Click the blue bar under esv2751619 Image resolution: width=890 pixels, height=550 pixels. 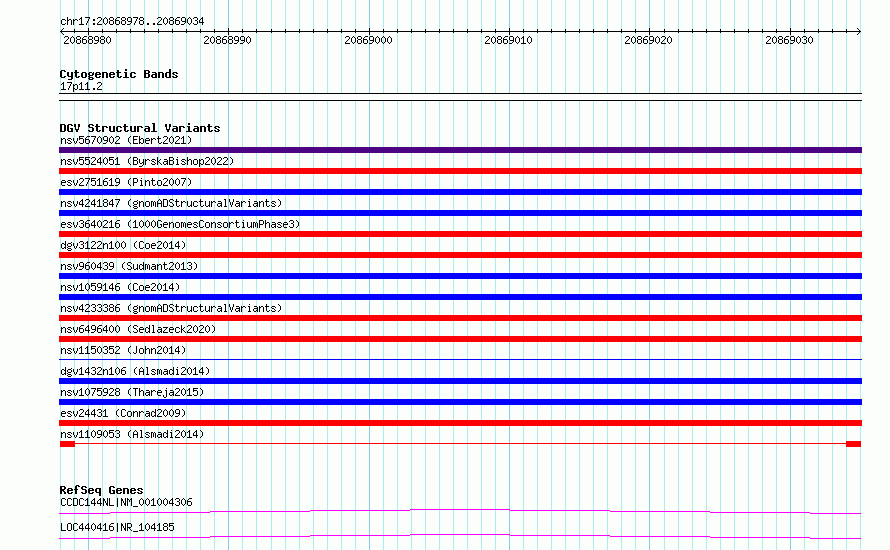click(x=460, y=192)
